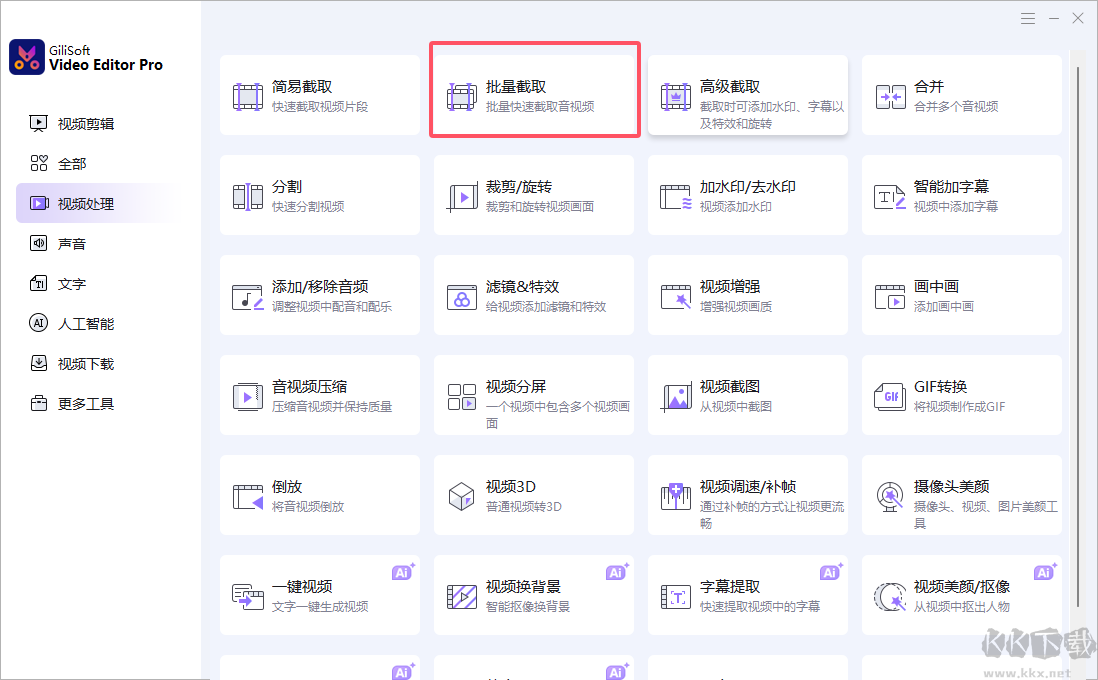Viewport: 1098px width, 680px height.
Task: Open the 视频截图 screenshot tool
Action: click(747, 396)
